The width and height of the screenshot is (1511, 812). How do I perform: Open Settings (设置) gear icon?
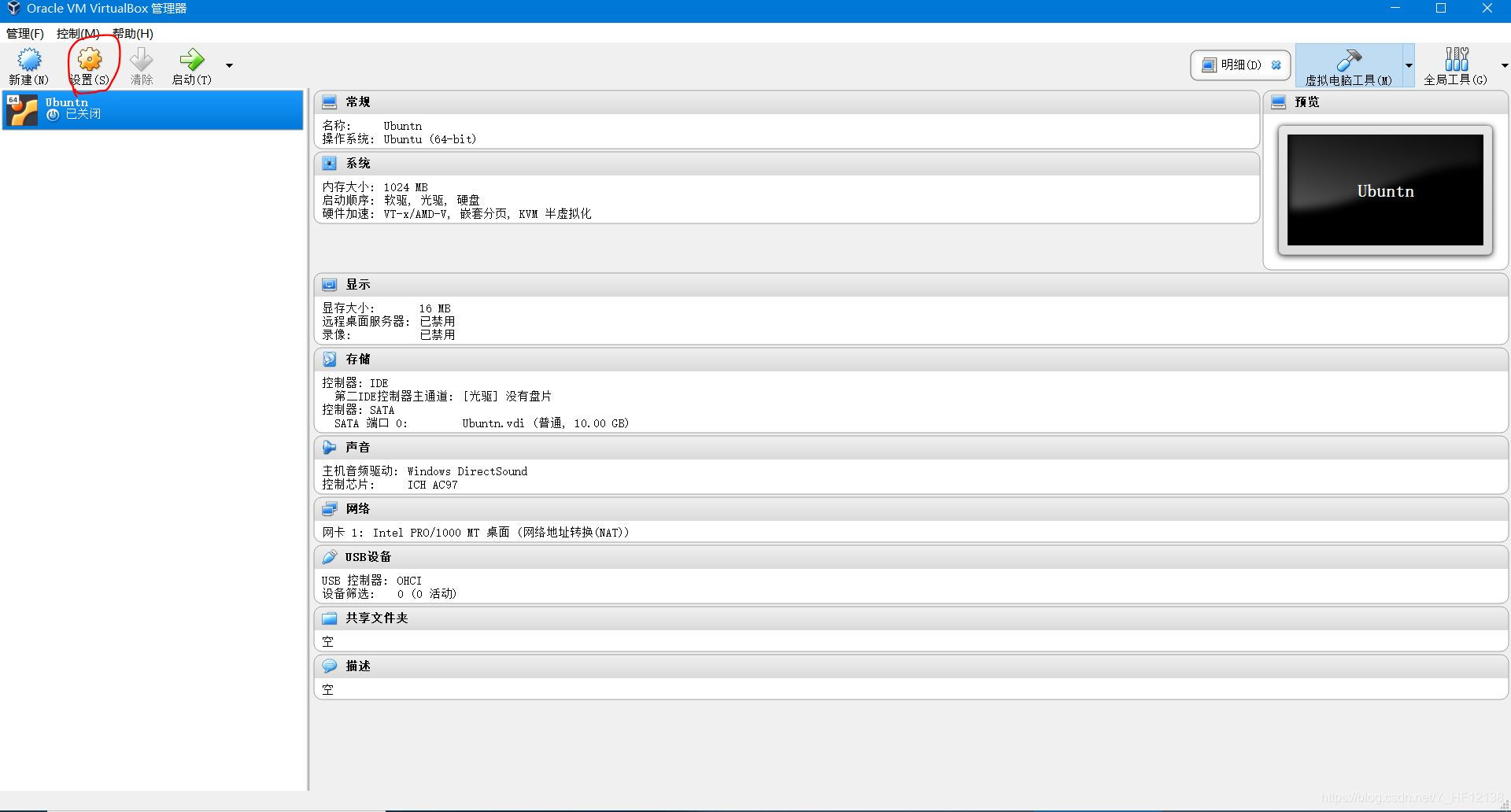pos(90,60)
